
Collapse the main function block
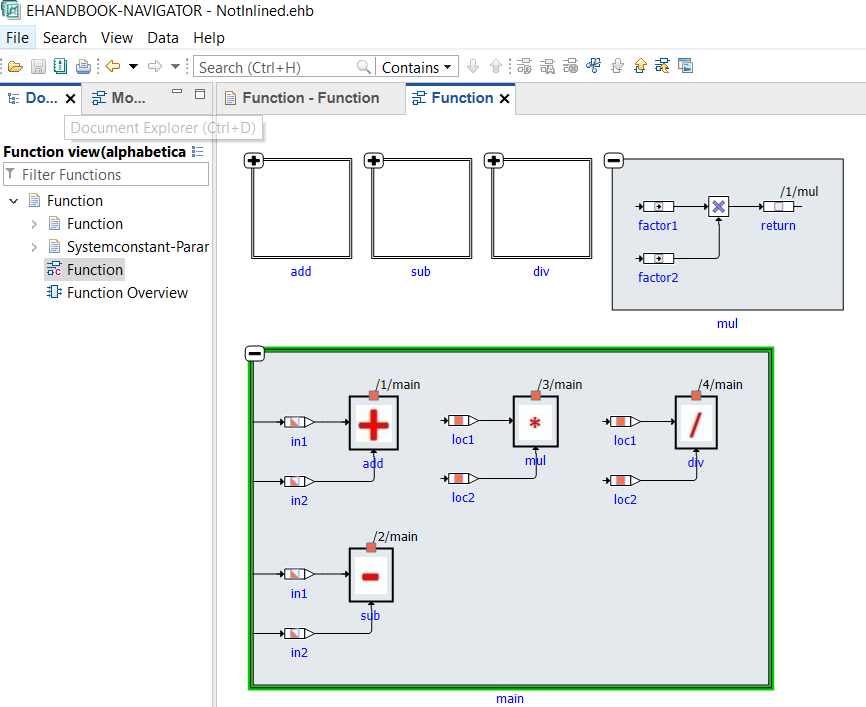pyautogui.click(x=254, y=353)
